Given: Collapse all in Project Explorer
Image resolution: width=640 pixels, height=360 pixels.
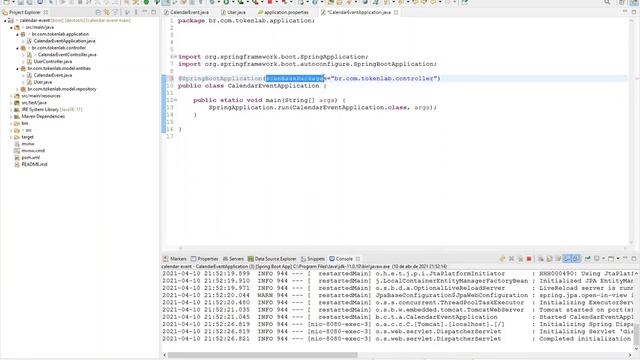Looking at the screenshot, I should [x=98, y=12].
